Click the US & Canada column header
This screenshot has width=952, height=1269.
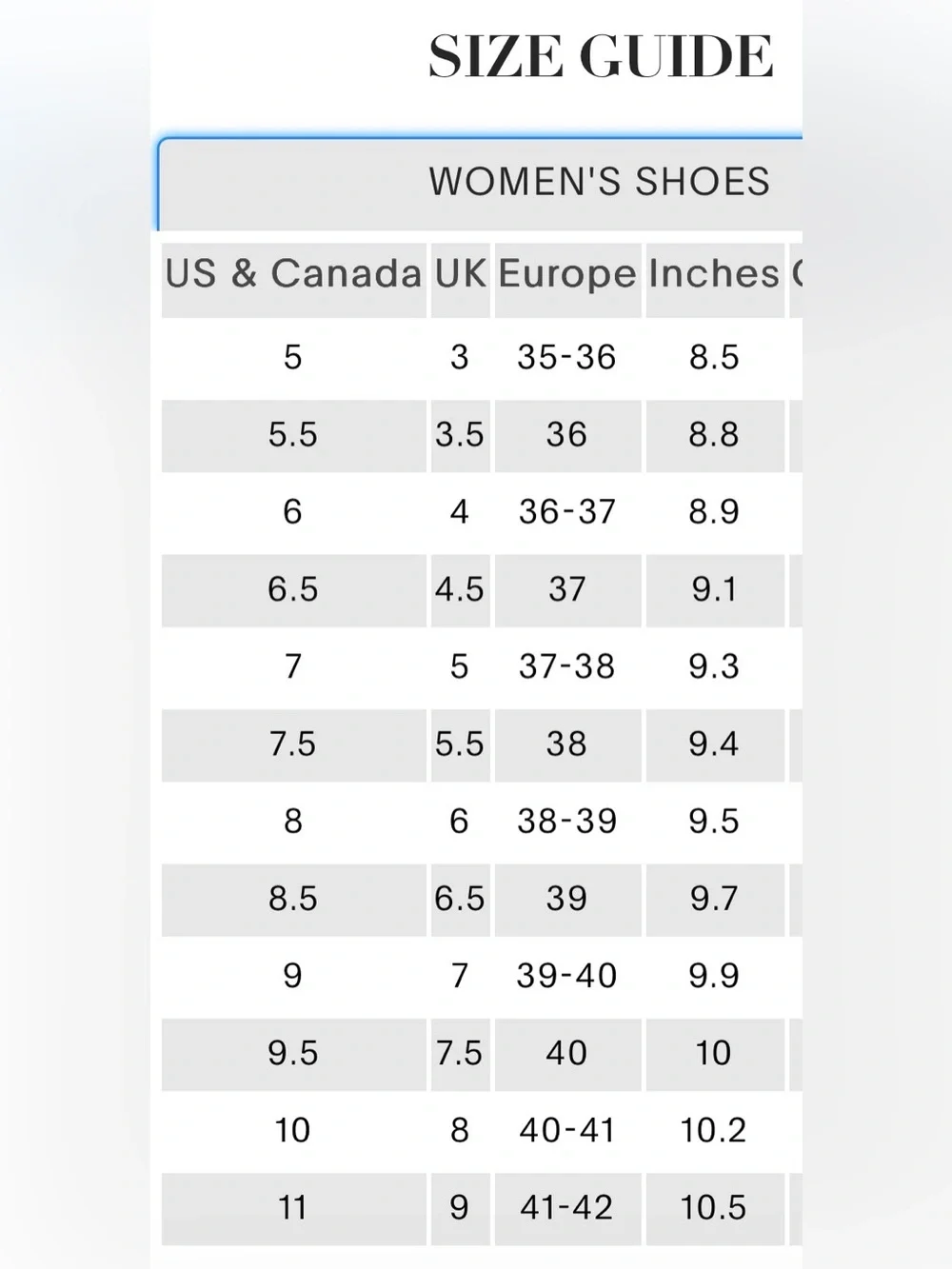pos(293,274)
